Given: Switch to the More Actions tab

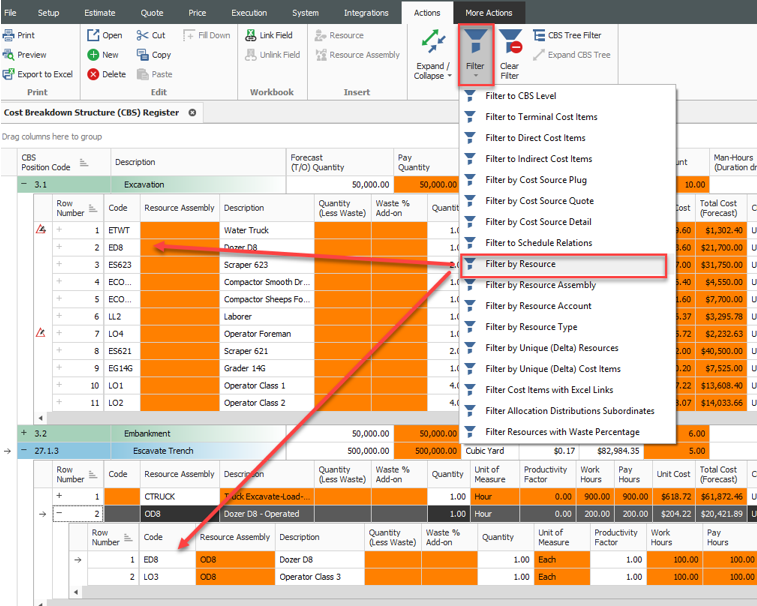Looking at the screenshot, I should coord(489,13).
